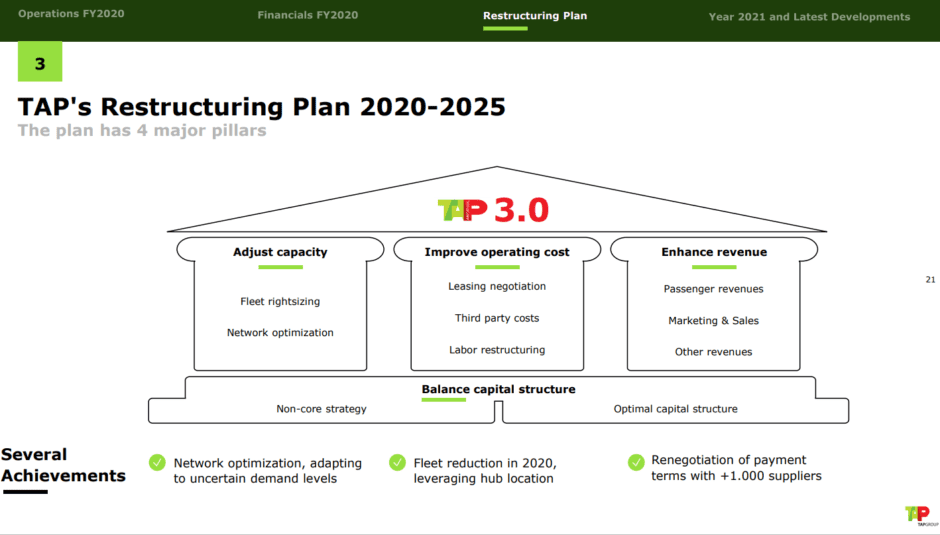Click the 'Non-core strategy' text
This screenshot has height=535, width=940.
[321, 408]
